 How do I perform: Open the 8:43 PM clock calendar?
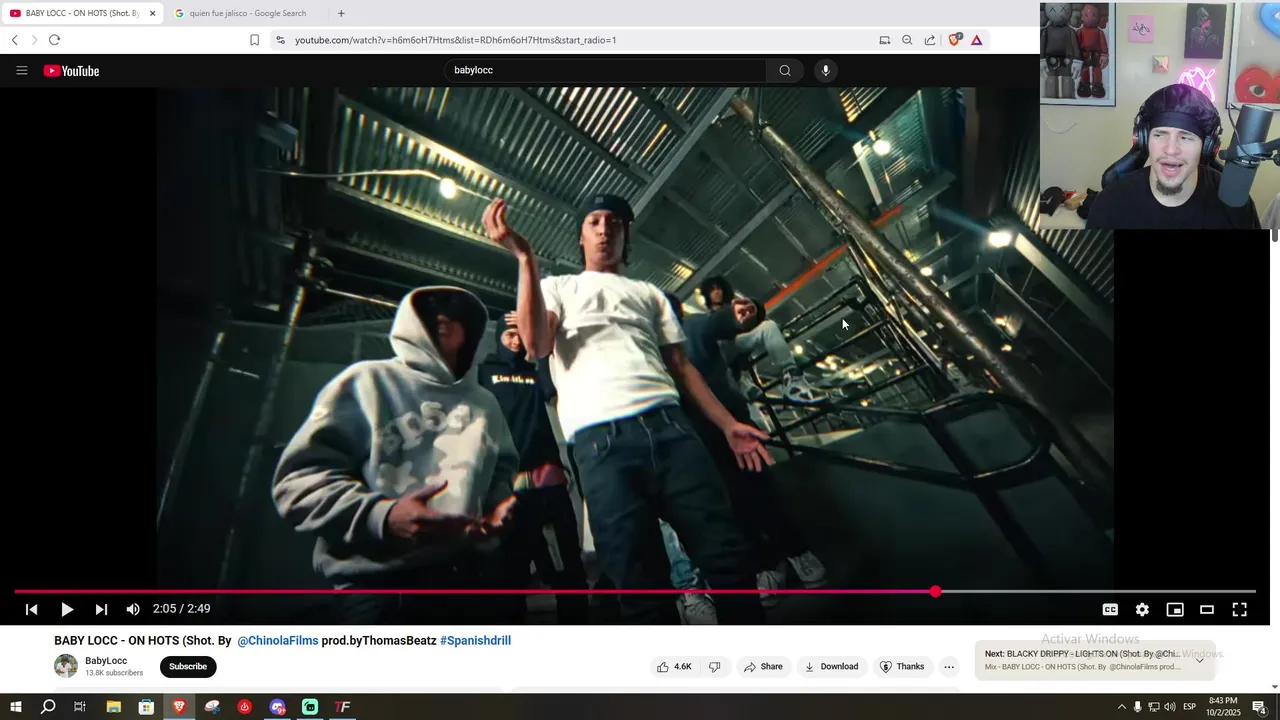1223,707
